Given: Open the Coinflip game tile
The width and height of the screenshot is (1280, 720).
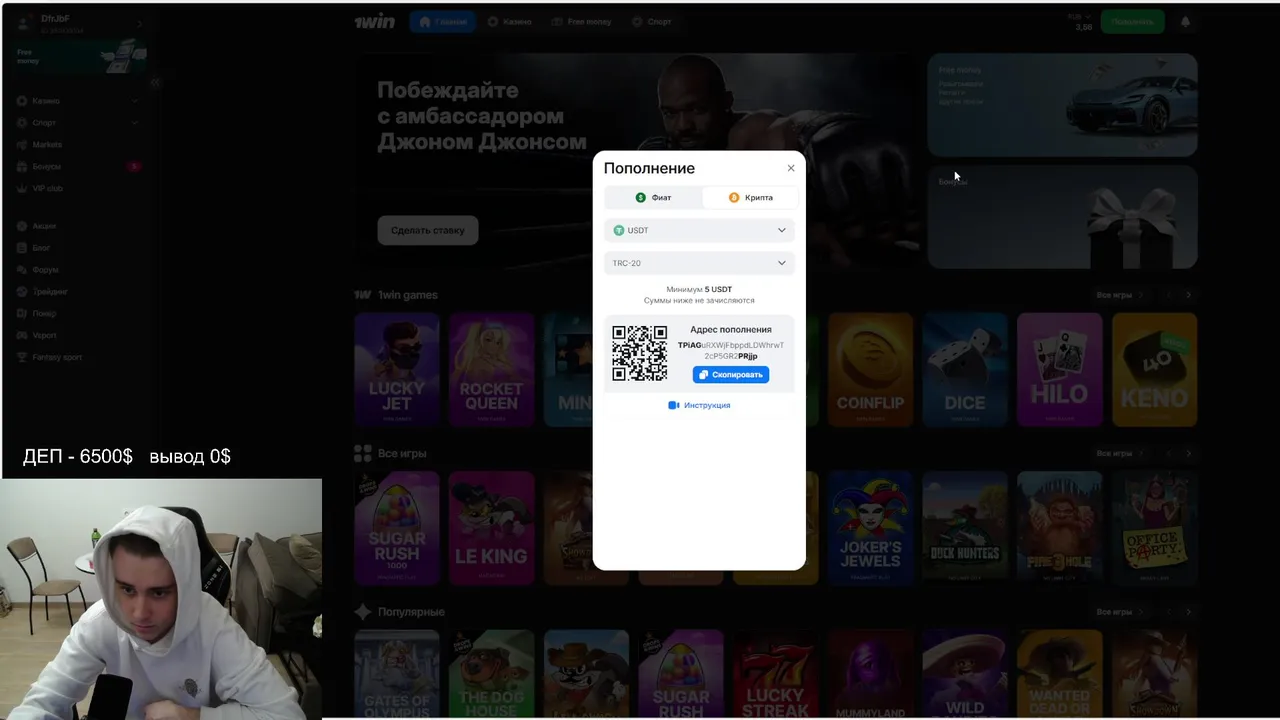Looking at the screenshot, I should pyautogui.click(x=870, y=369).
